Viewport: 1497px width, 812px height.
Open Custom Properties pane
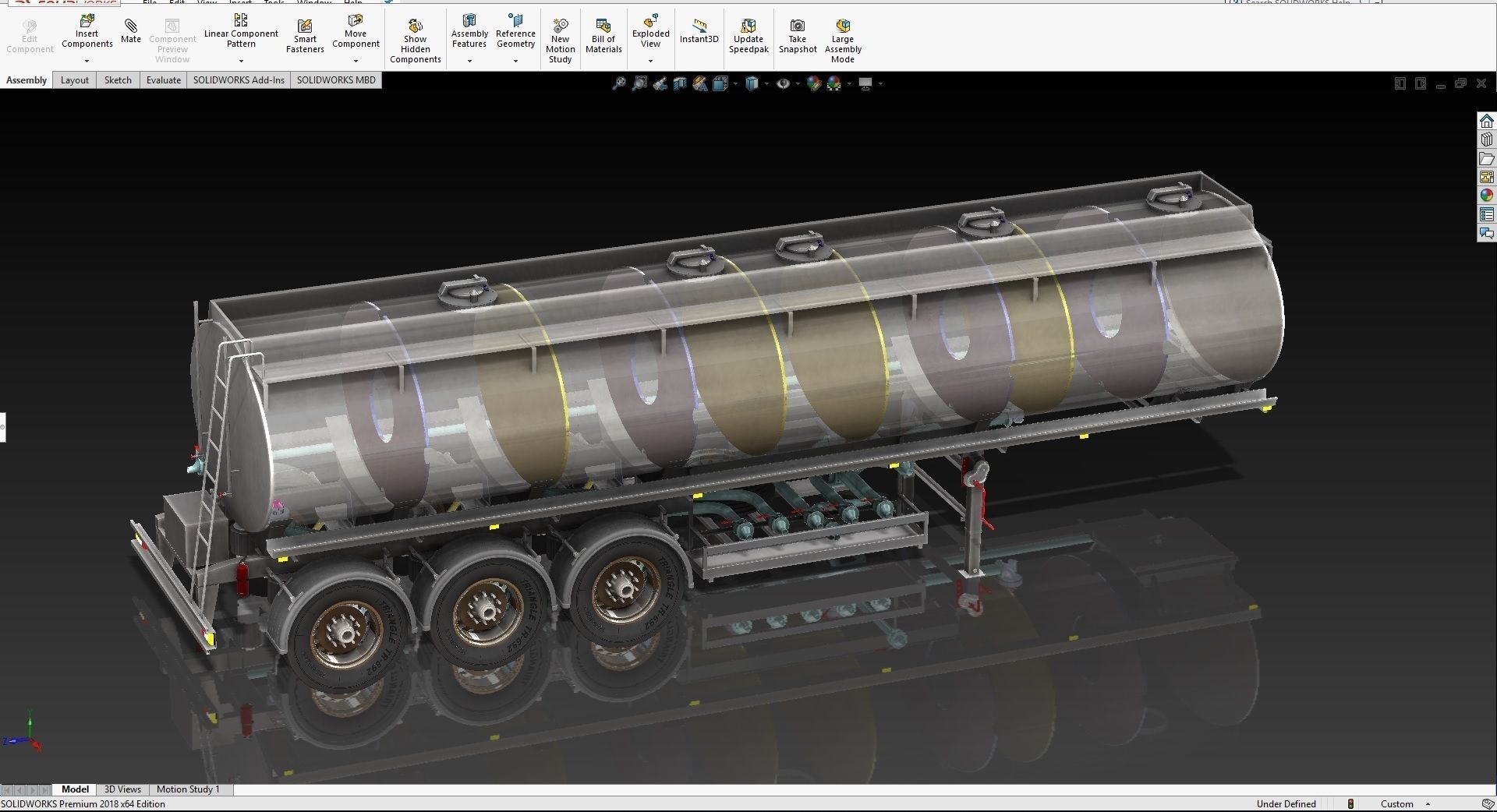[x=1487, y=214]
